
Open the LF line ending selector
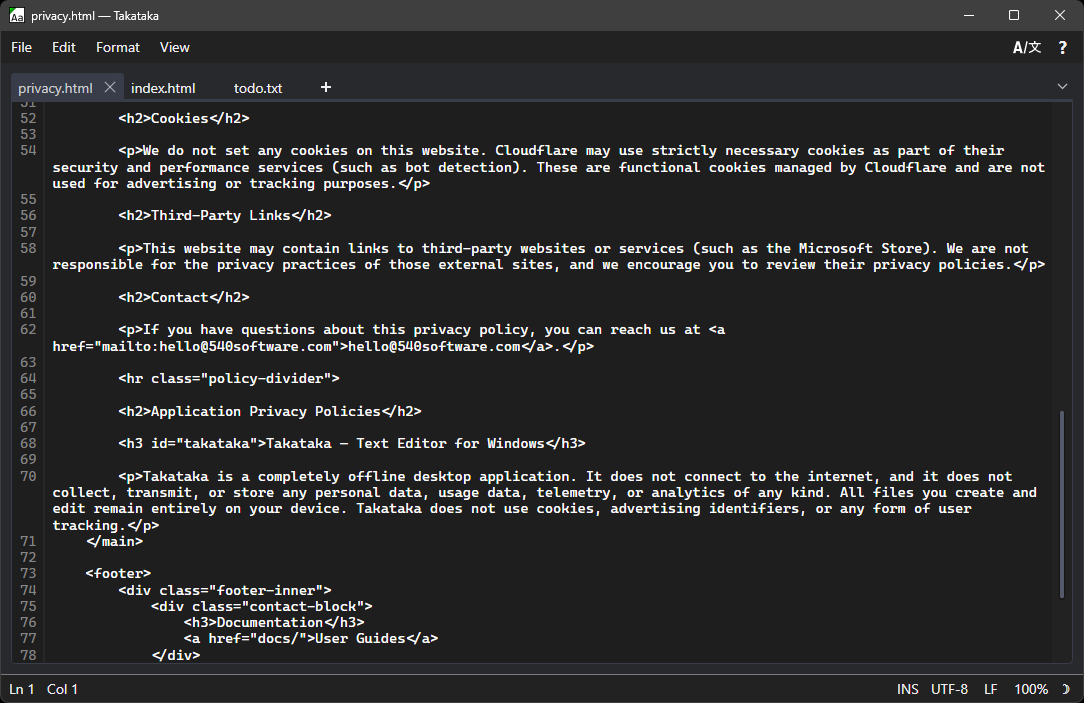tap(991, 689)
